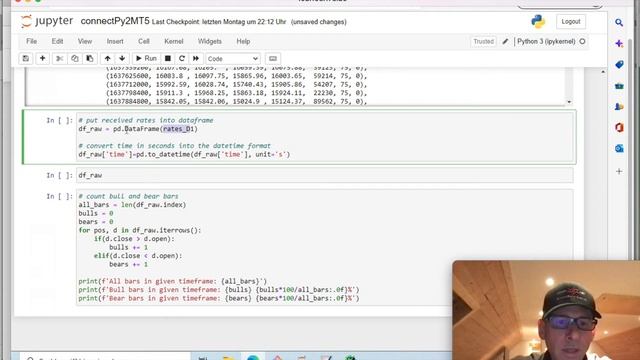Open the command palette keyboard icon

pos(273,58)
